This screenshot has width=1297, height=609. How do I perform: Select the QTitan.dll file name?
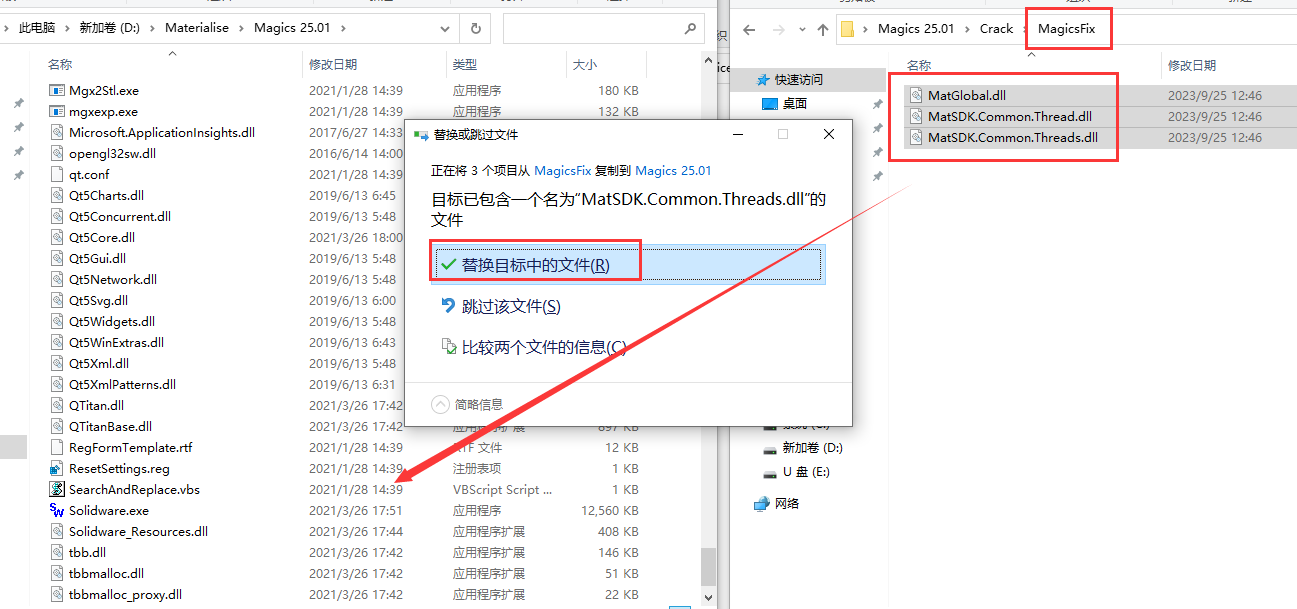[96, 406]
